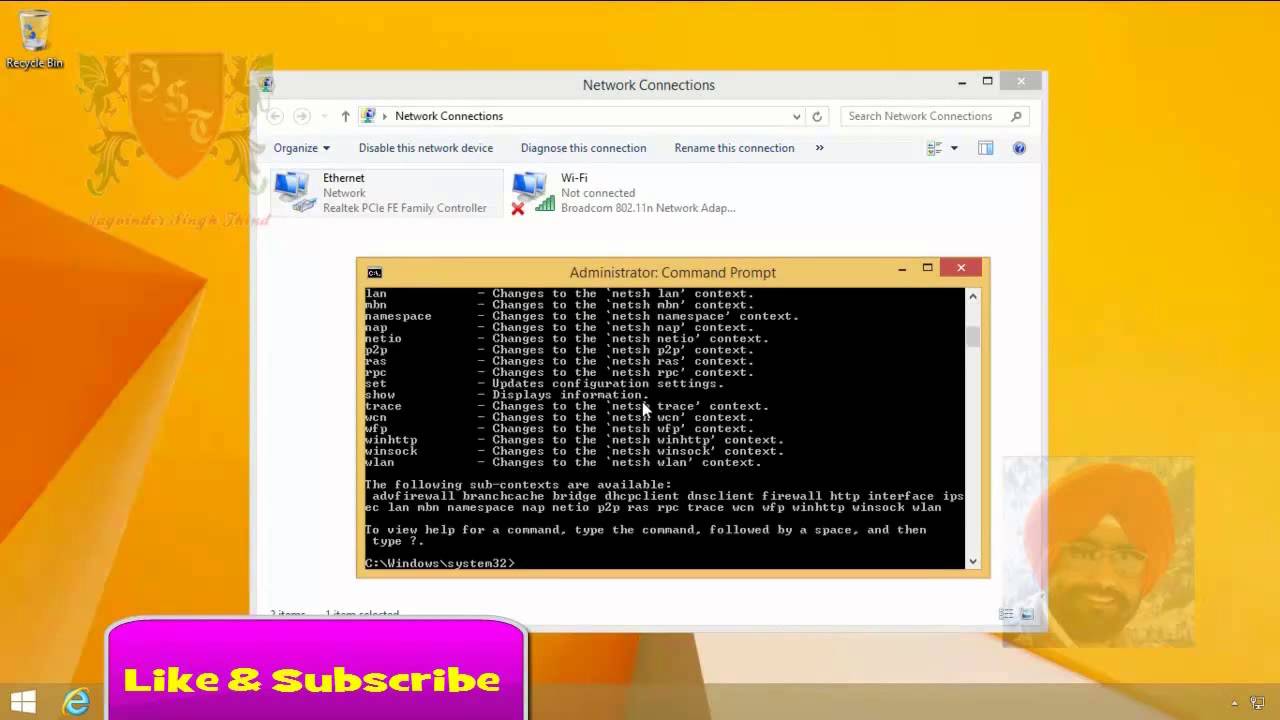Viewport: 1280px width, 720px height.
Task: Go back in Network Connections window
Action: tap(276, 116)
